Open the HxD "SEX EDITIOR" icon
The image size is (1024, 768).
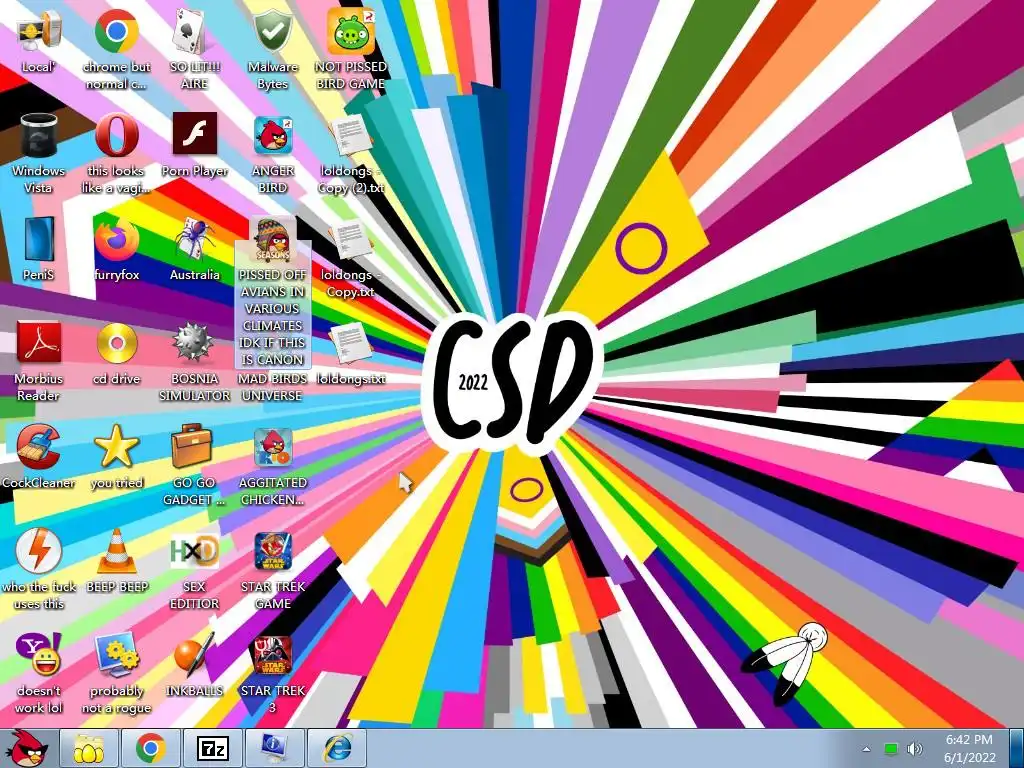[194, 551]
